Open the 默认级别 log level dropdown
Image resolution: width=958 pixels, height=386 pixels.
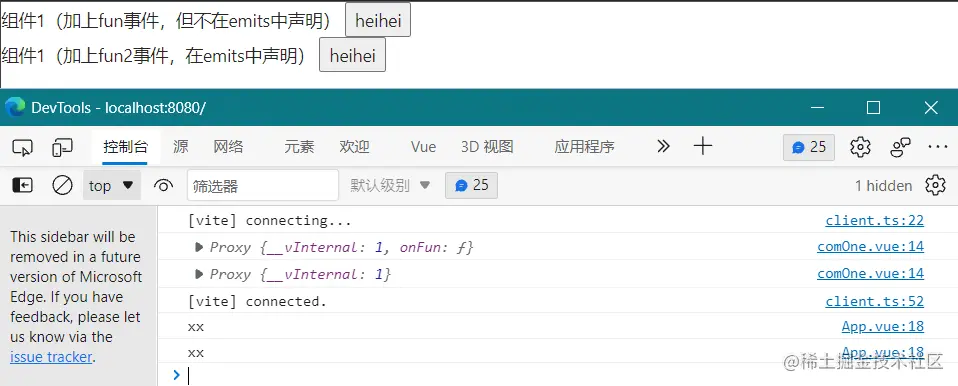click(391, 185)
